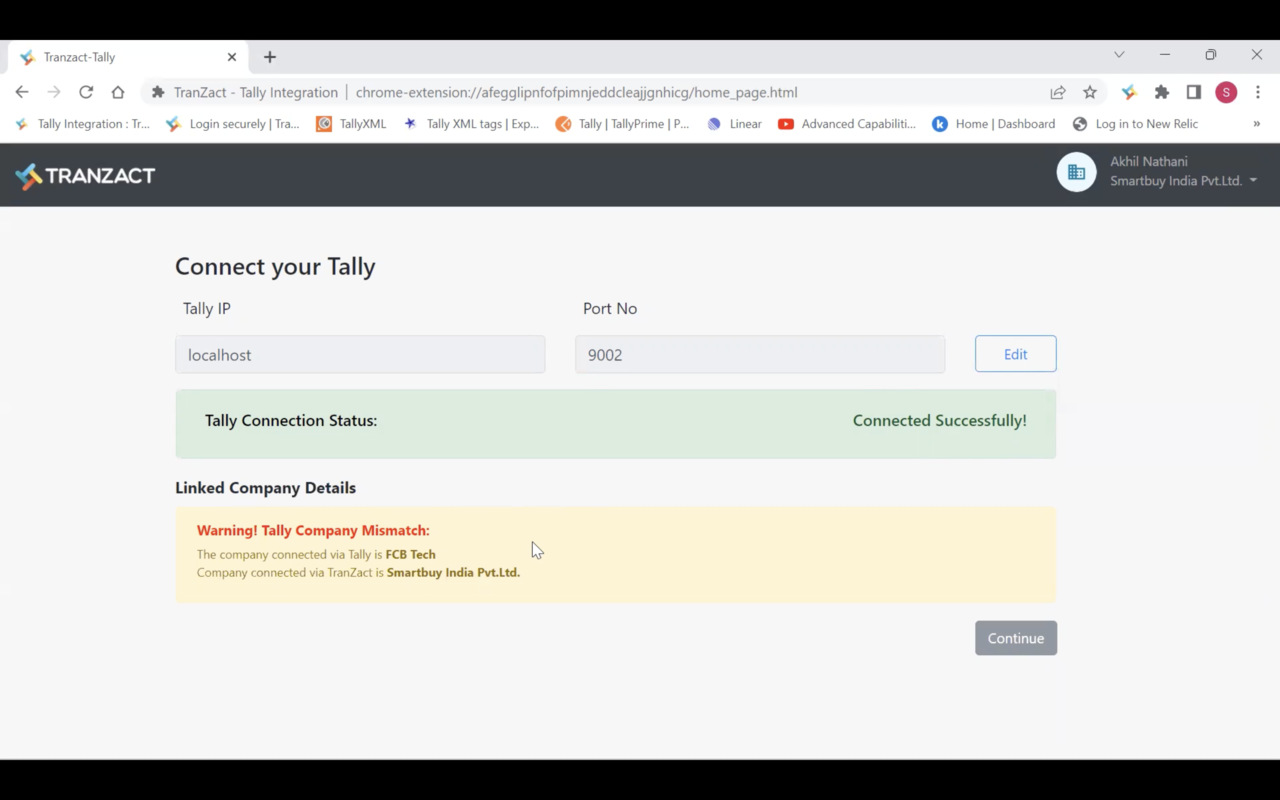Viewport: 1280px width, 800px height.
Task: Click the Connected Successfully! status text
Action: point(940,421)
